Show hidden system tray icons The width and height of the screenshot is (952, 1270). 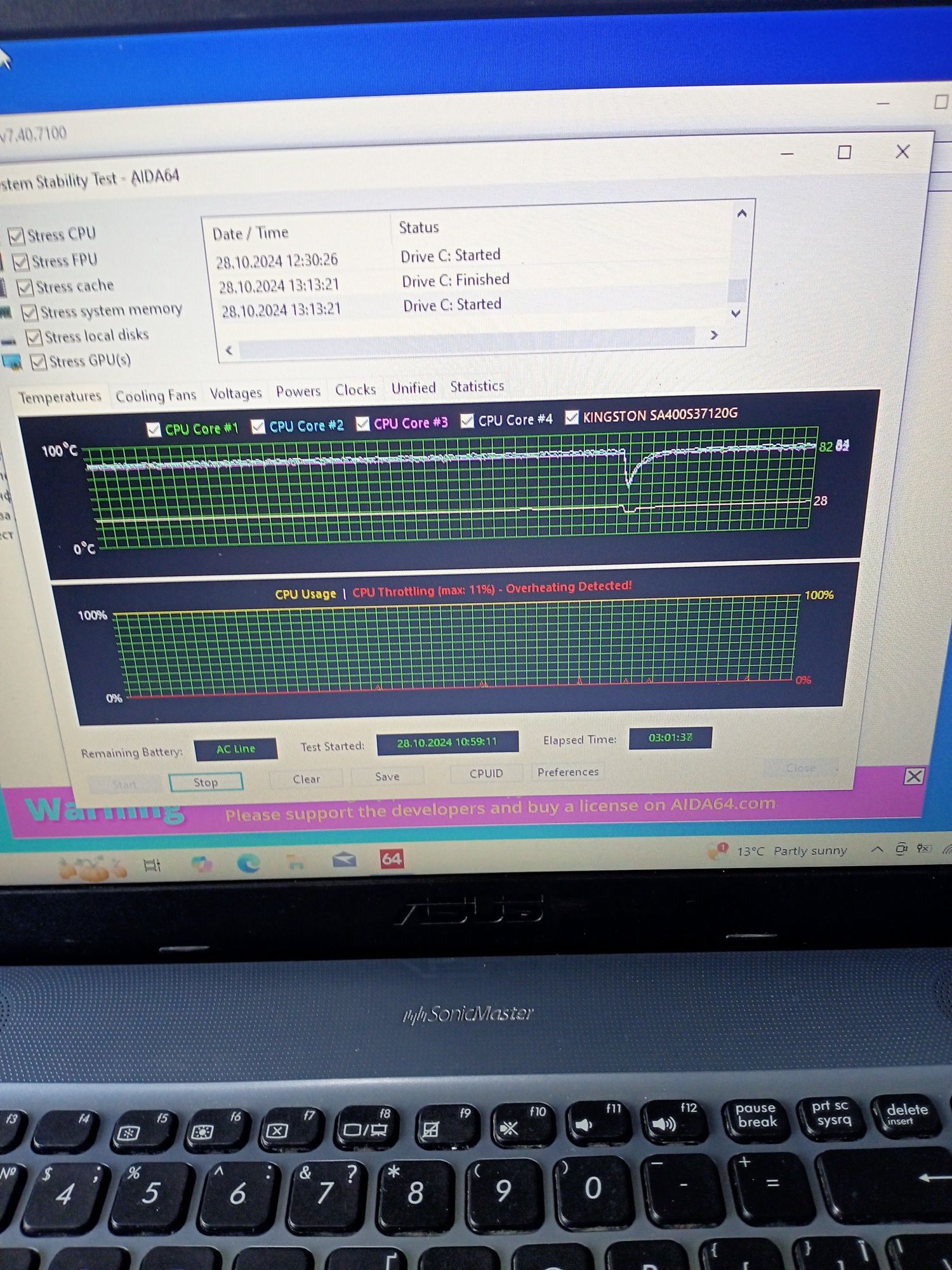876,849
